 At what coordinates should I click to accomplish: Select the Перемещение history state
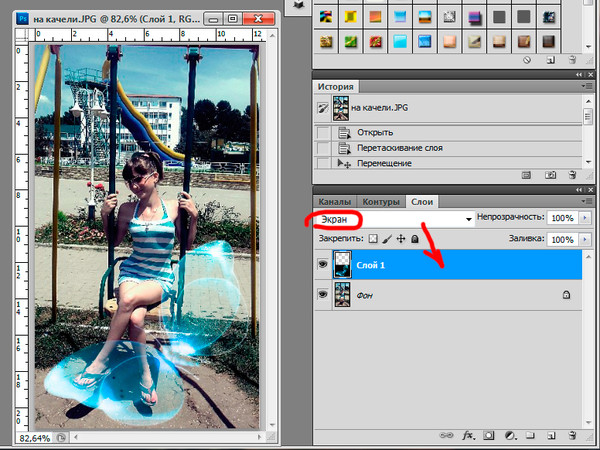pyautogui.click(x=448, y=163)
